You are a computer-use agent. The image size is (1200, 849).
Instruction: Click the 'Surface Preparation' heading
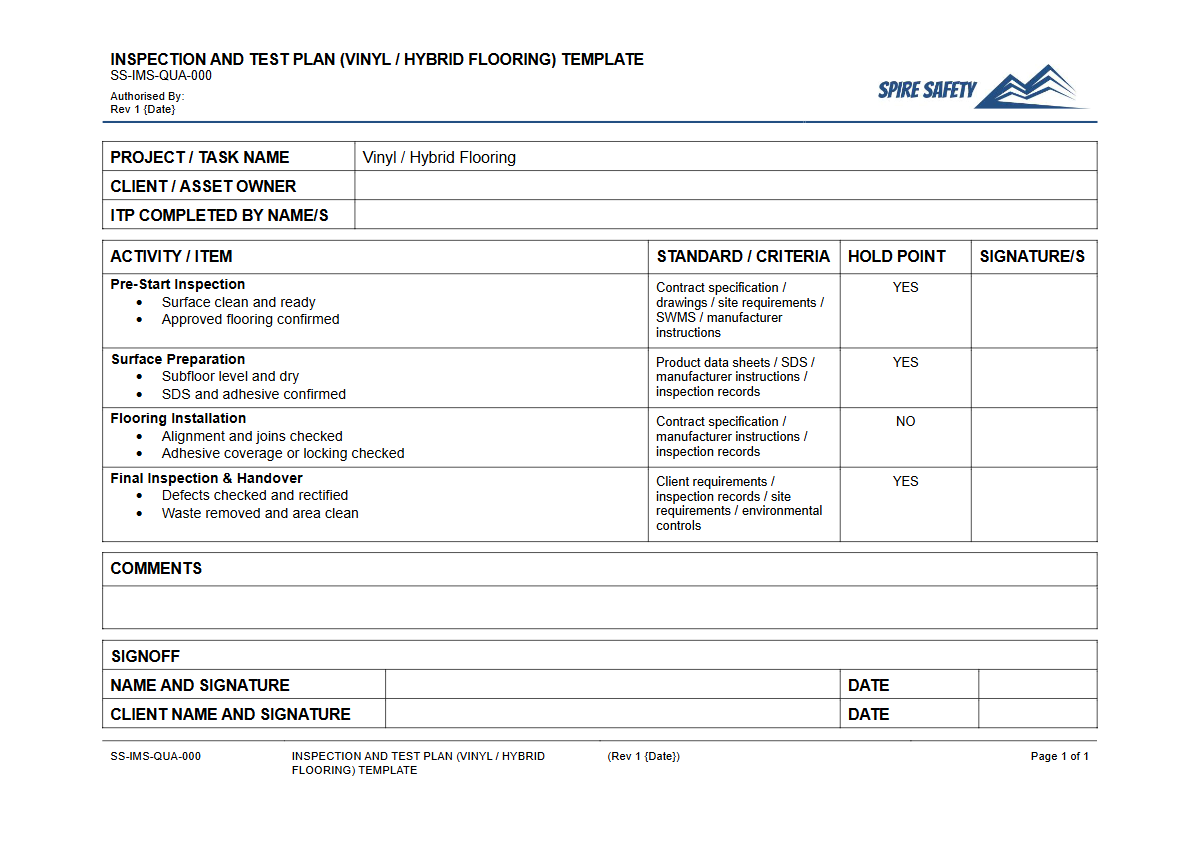(x=178, y=359)
